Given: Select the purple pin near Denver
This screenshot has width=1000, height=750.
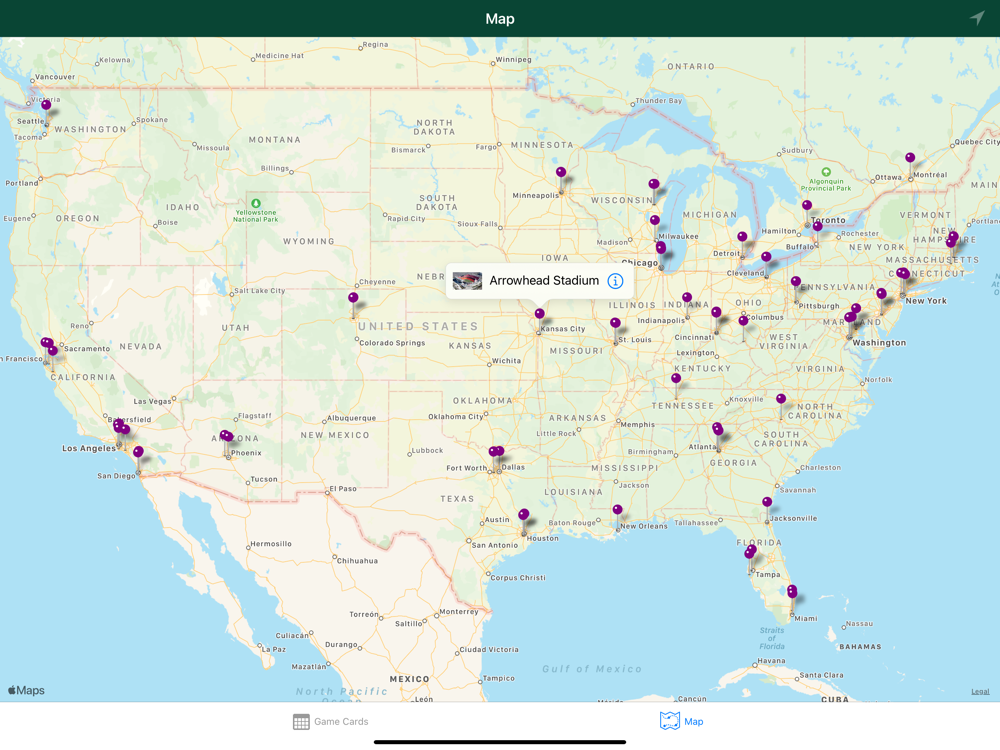Looking at the screenshot, I should [353, 298].
